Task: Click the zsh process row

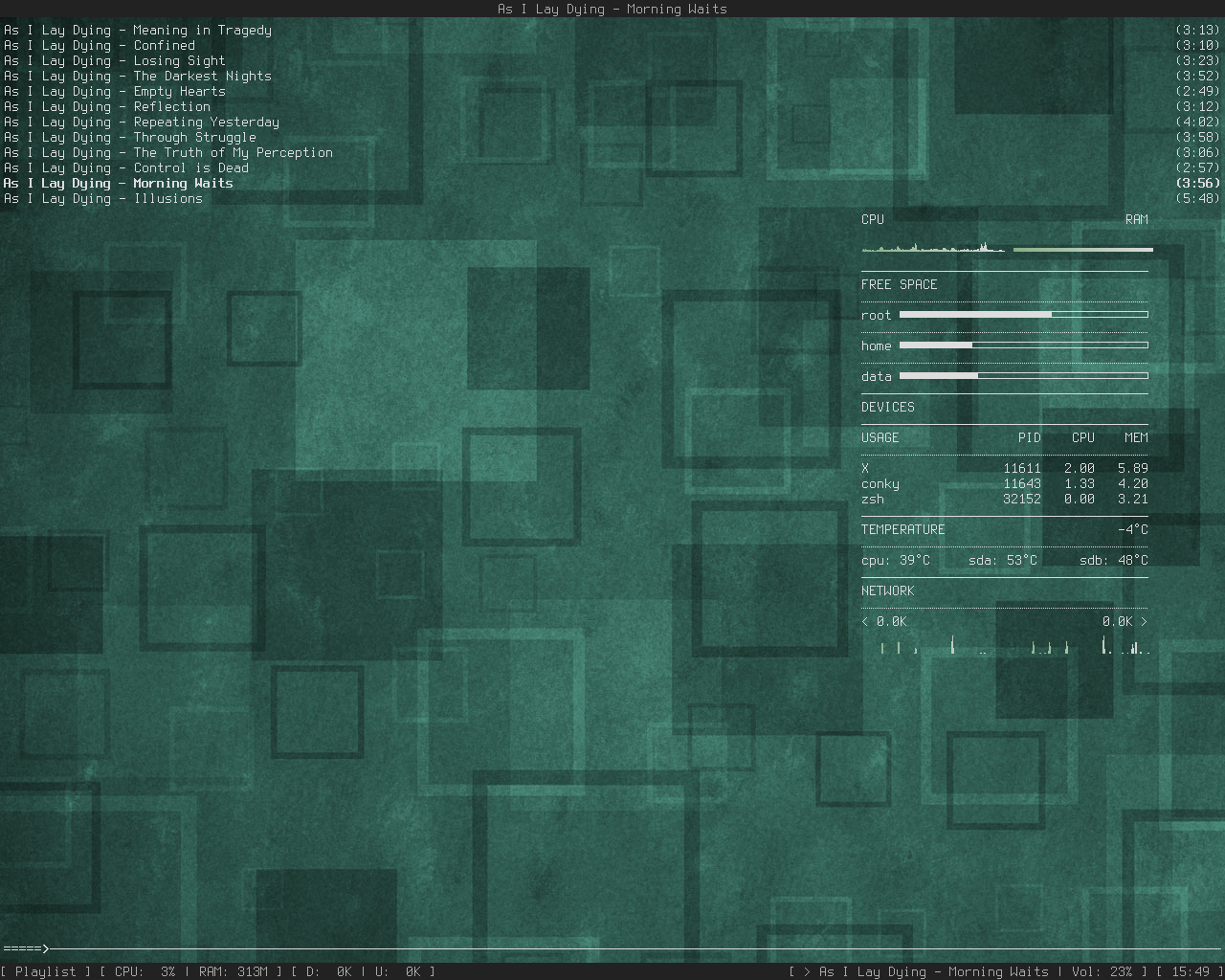Action: 1005,500
